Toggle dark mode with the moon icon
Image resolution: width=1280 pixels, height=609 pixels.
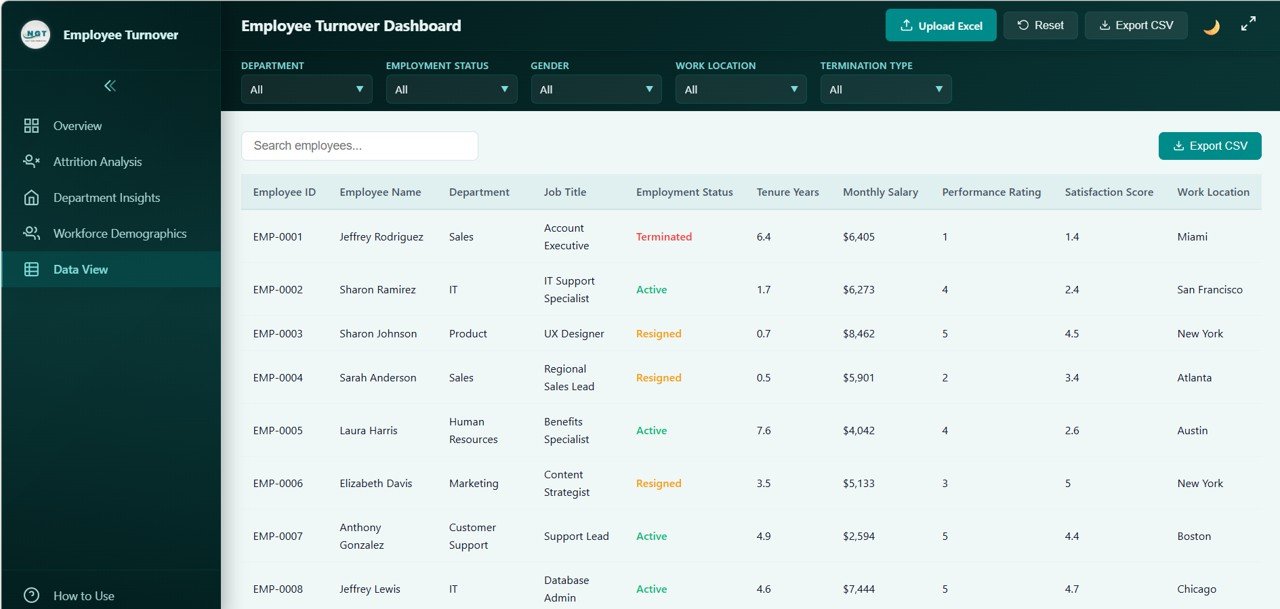click(1211, 27)
